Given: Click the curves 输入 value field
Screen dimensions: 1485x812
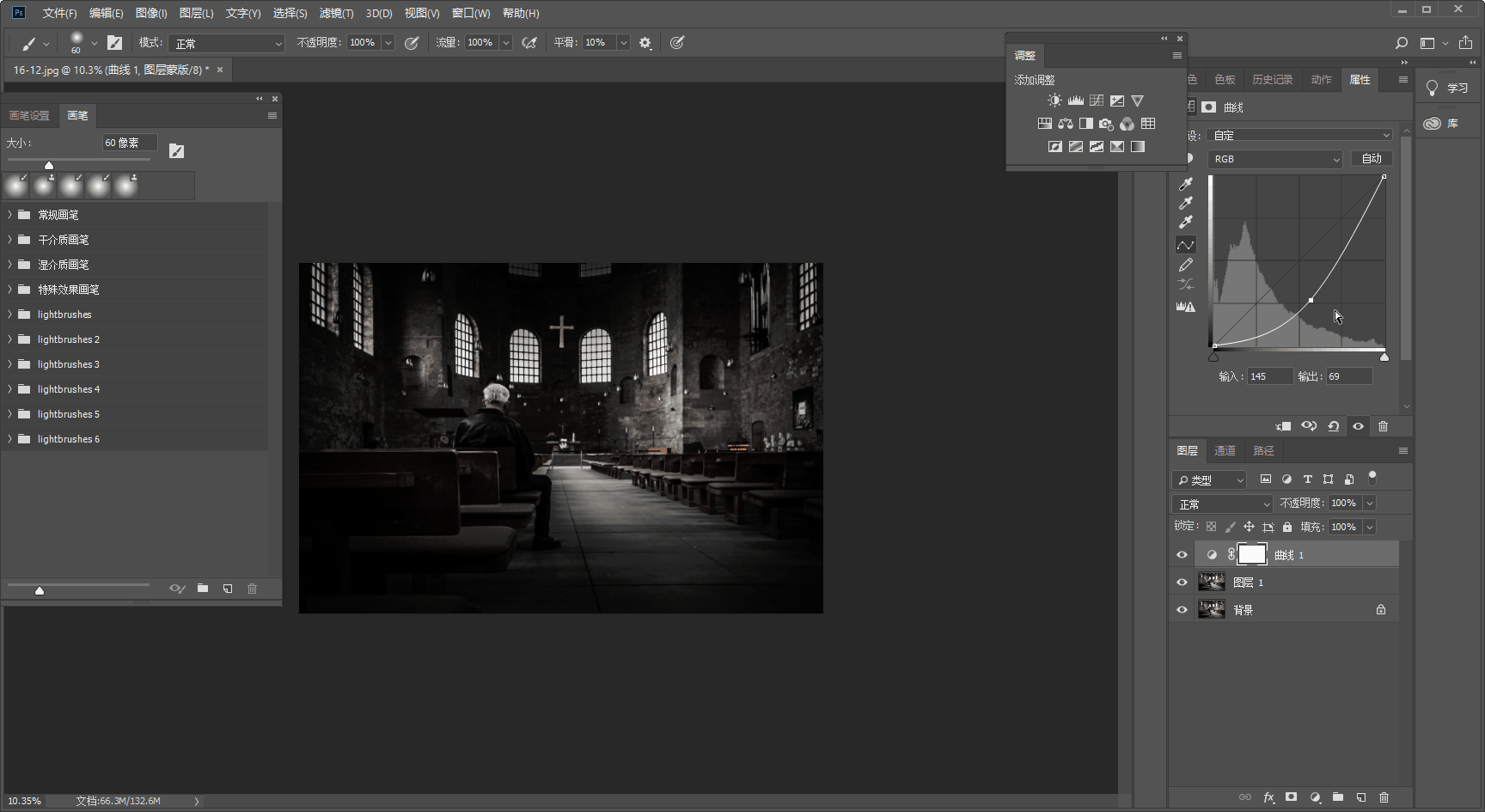Looking at the screenshot, I should (1269, 376).
